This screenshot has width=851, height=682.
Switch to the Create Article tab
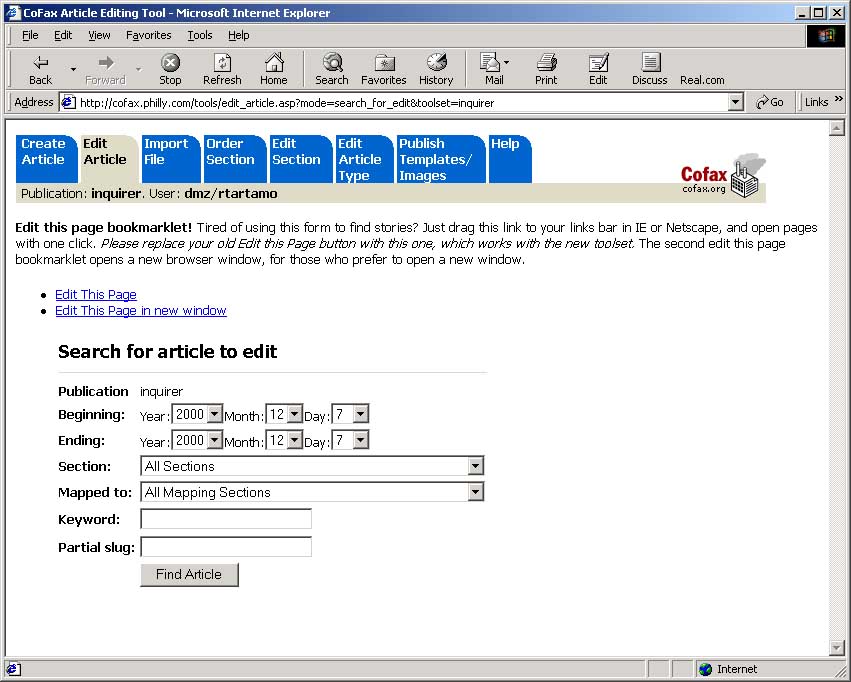pos(47,158)
